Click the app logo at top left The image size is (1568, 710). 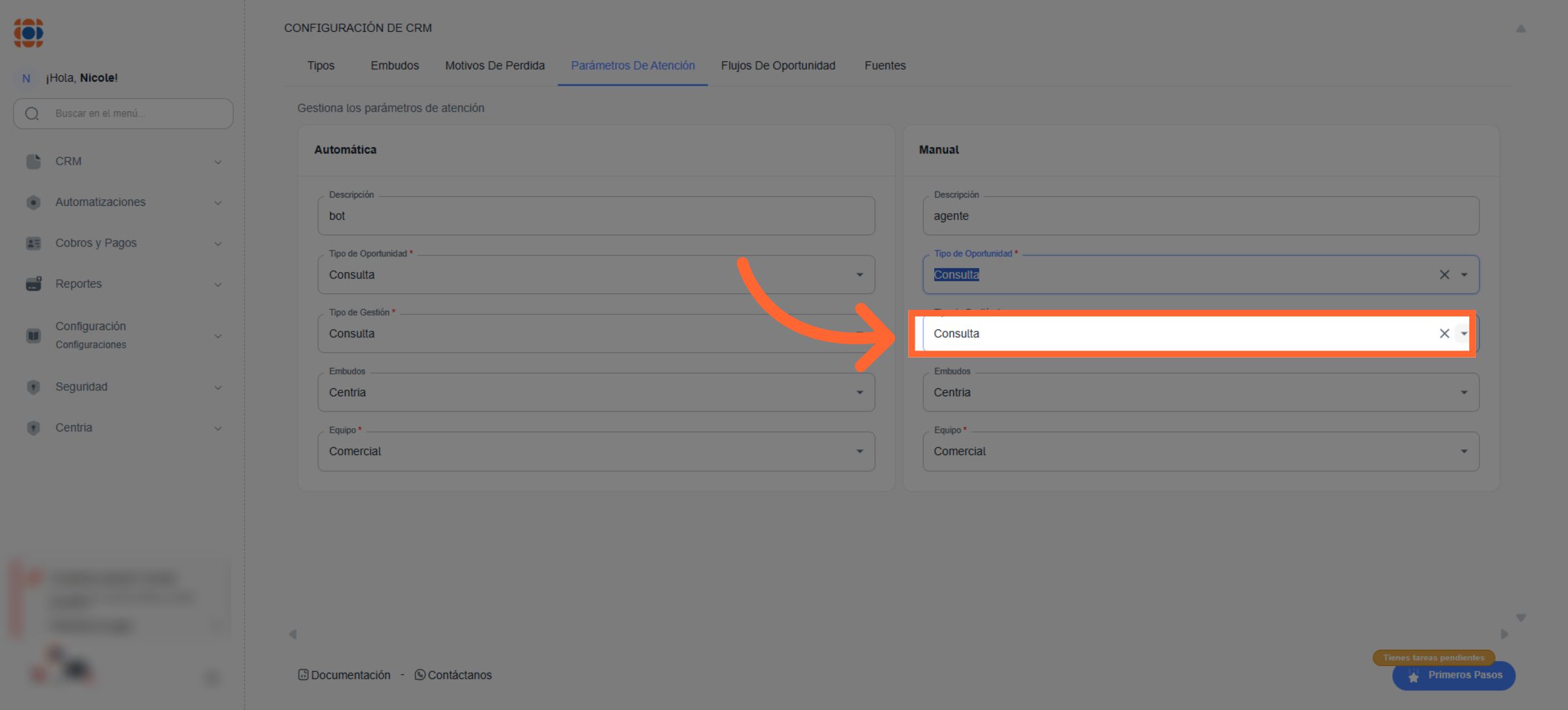pos(29,33)
